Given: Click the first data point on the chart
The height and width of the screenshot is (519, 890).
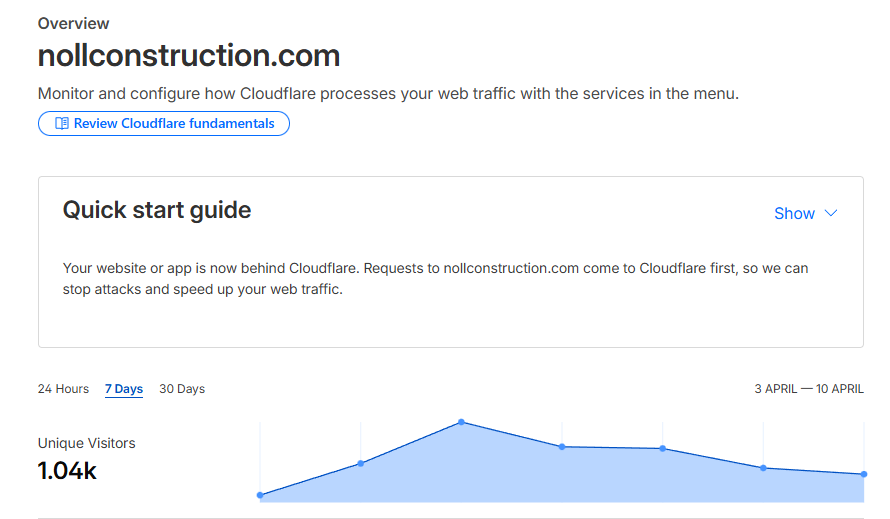Looking at the screenshot, I should click(x=260, y=495).
